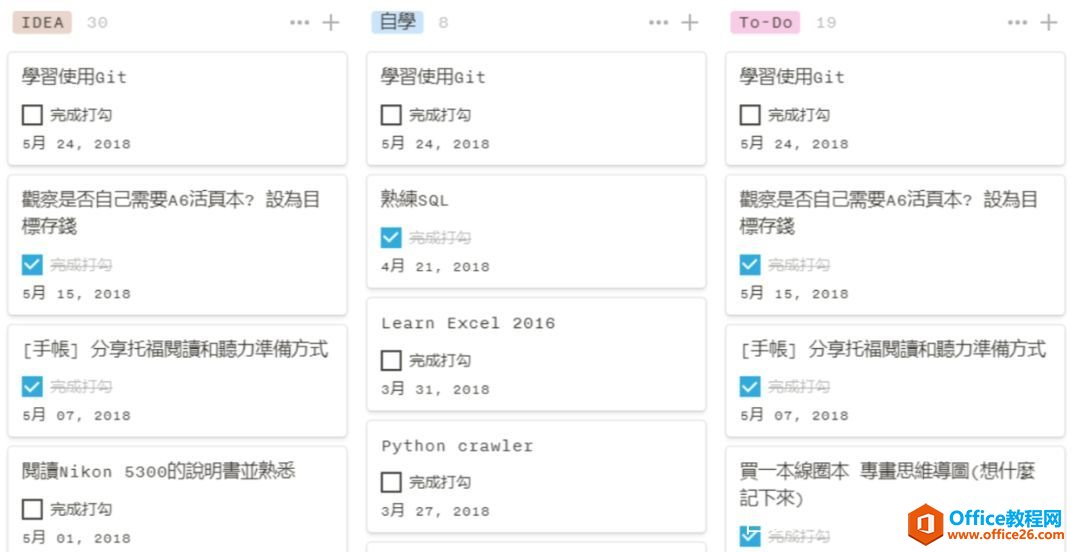
Task: Open the 自學 column options menu
Action: (658, 22)
